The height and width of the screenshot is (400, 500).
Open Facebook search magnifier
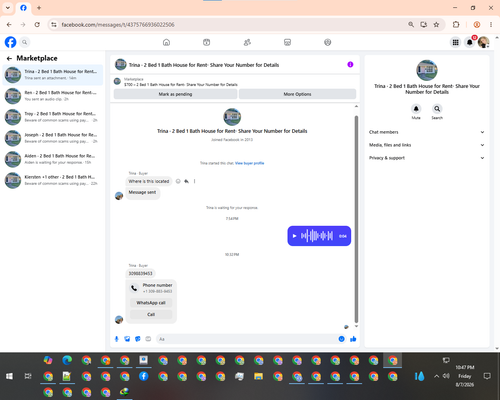tap(25, 42)
